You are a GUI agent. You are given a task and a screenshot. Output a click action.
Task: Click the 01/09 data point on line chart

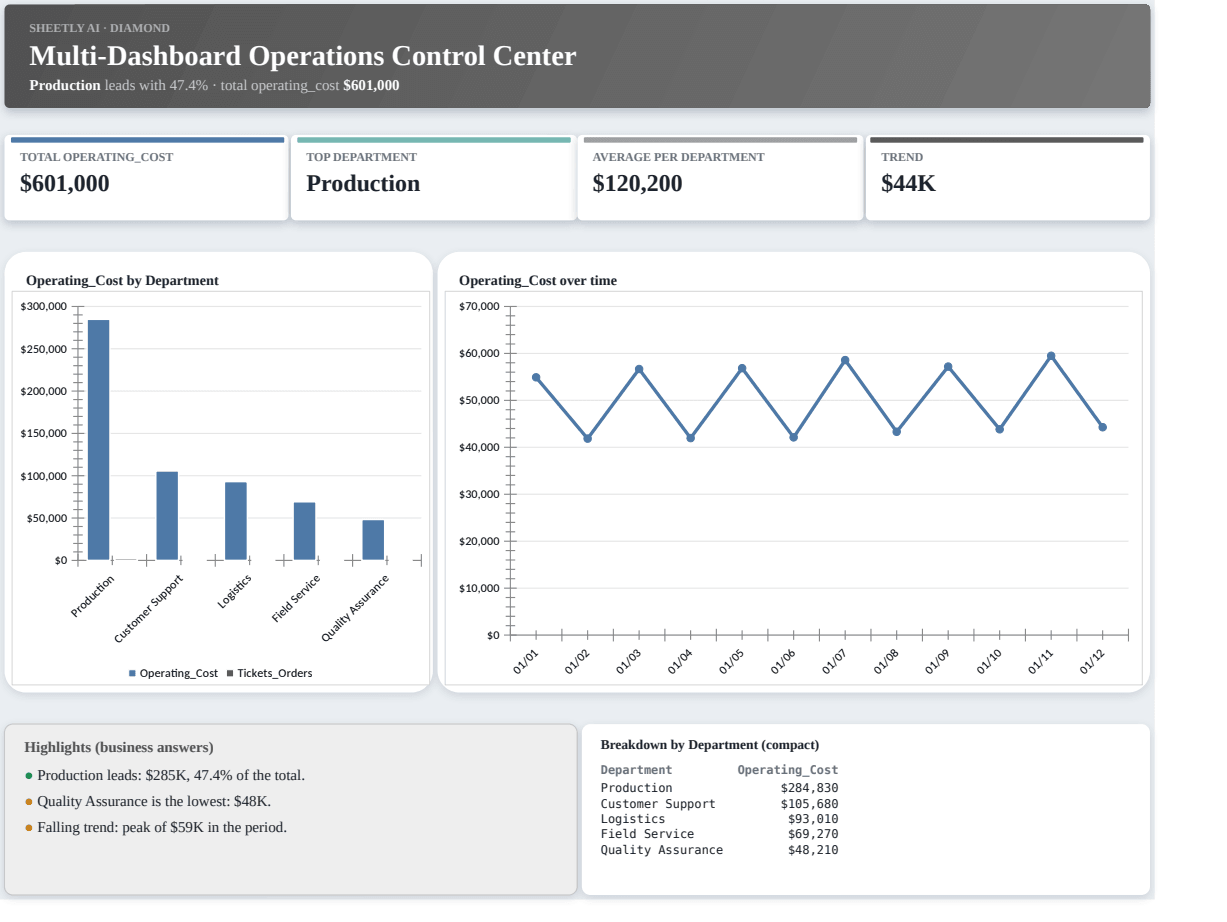click(948, 366)
